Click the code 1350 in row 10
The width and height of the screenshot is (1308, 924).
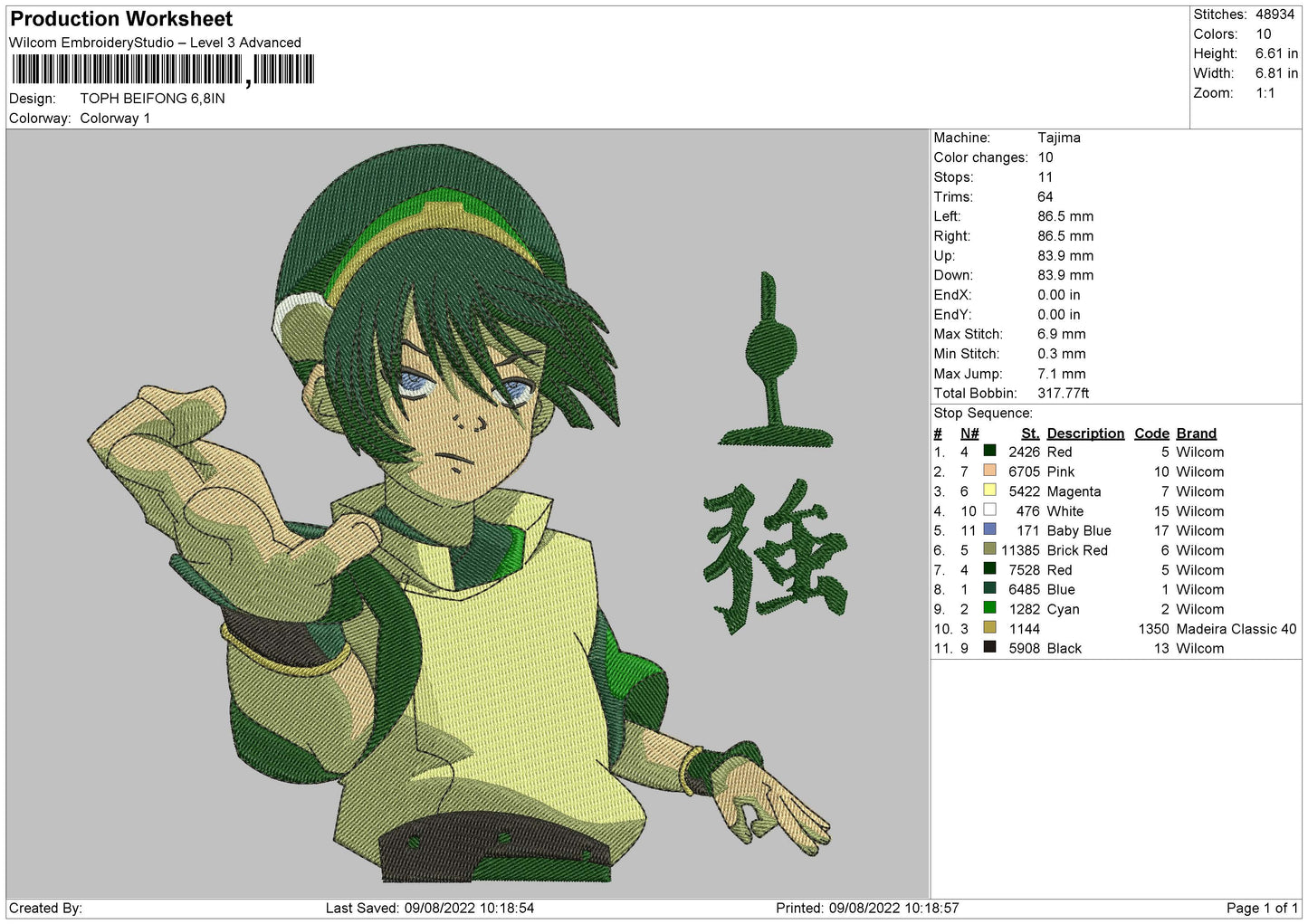pyautogui.click(x=1153, y=629)
